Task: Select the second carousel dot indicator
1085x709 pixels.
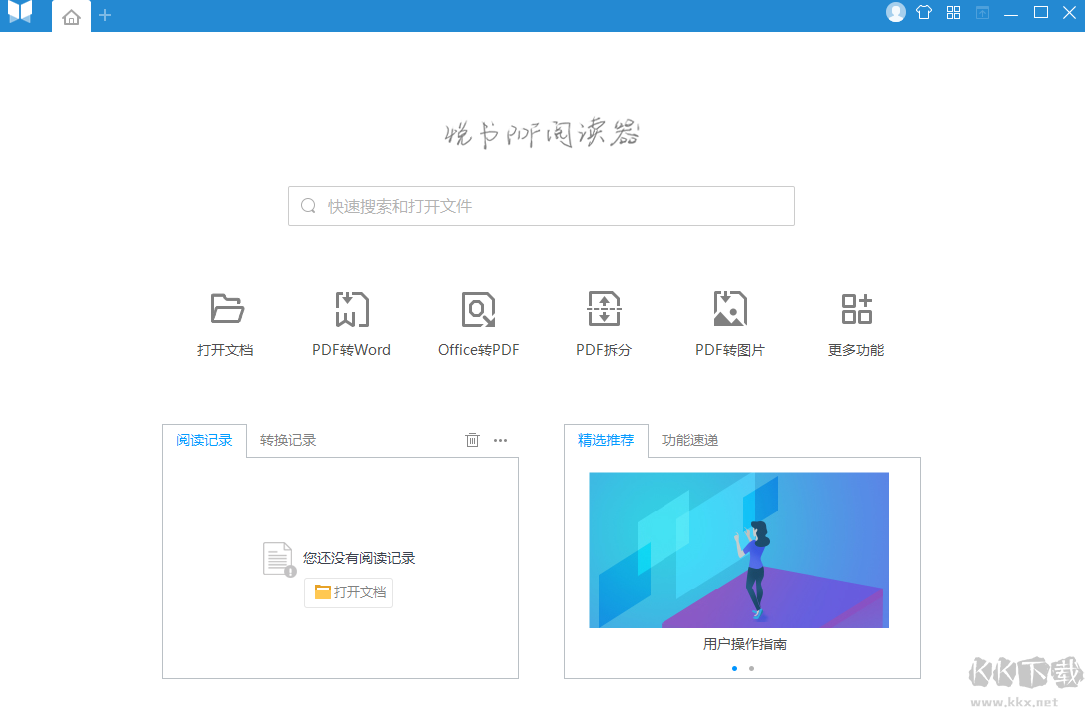Action: [x=751, y=666]
